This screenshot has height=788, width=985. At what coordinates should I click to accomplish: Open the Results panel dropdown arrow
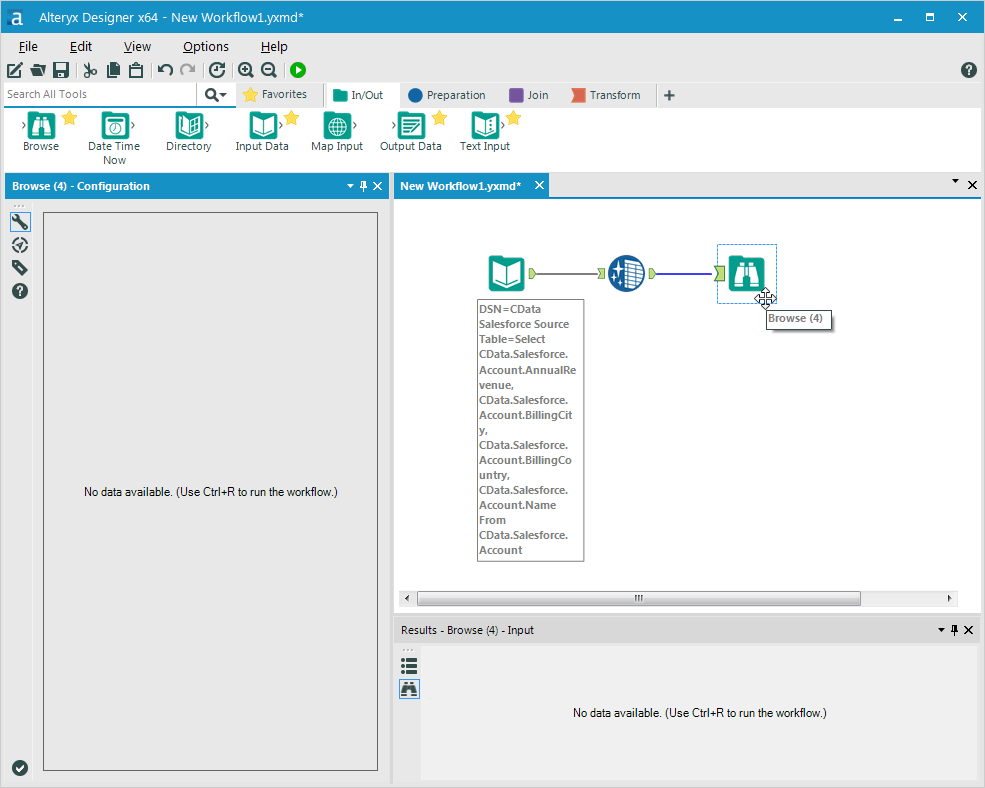(941, 630)
